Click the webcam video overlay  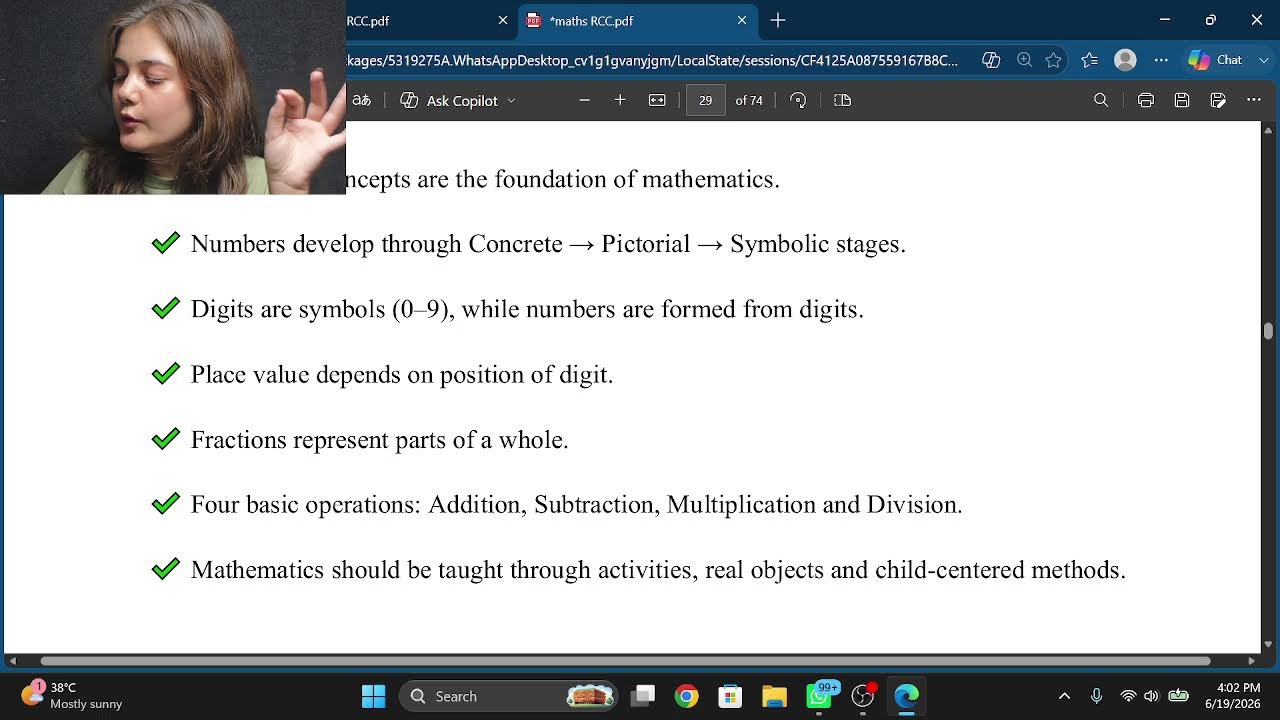pyautogui.click(x=173, y=97)
